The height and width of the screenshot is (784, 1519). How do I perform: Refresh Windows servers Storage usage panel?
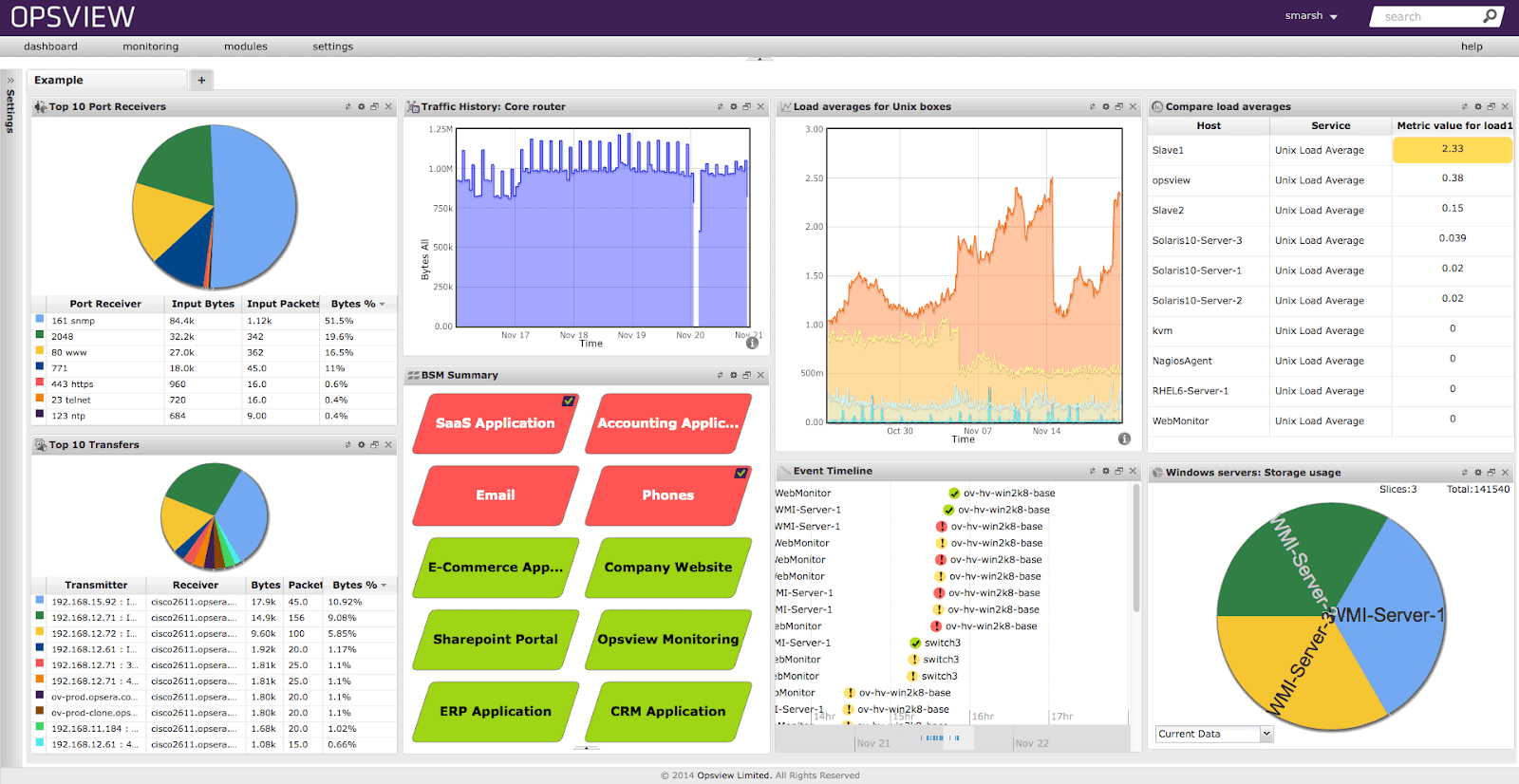[x=1464, y=473]
